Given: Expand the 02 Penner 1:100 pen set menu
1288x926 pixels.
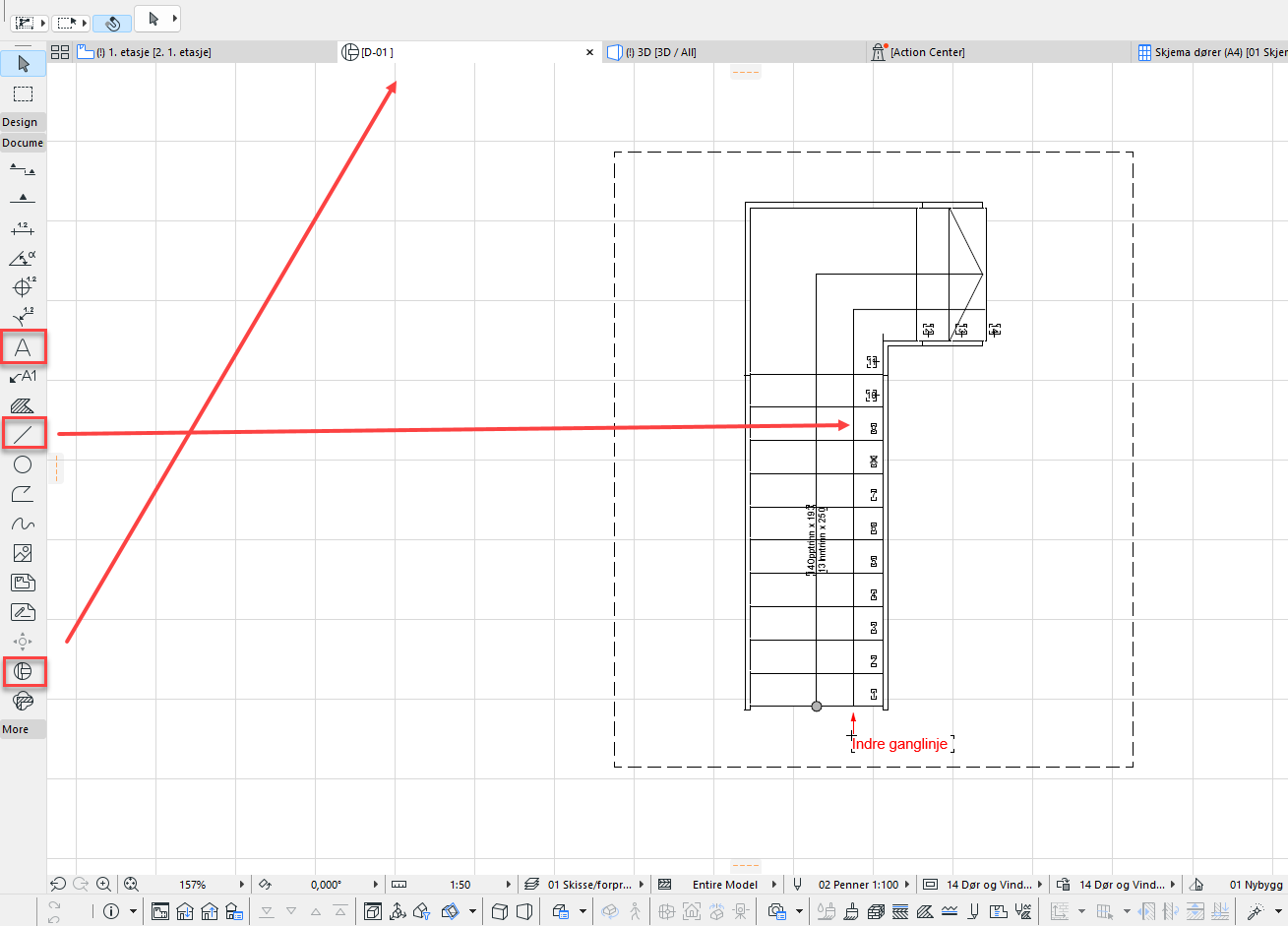Looking at the screenshot, I should pos(906,885).
